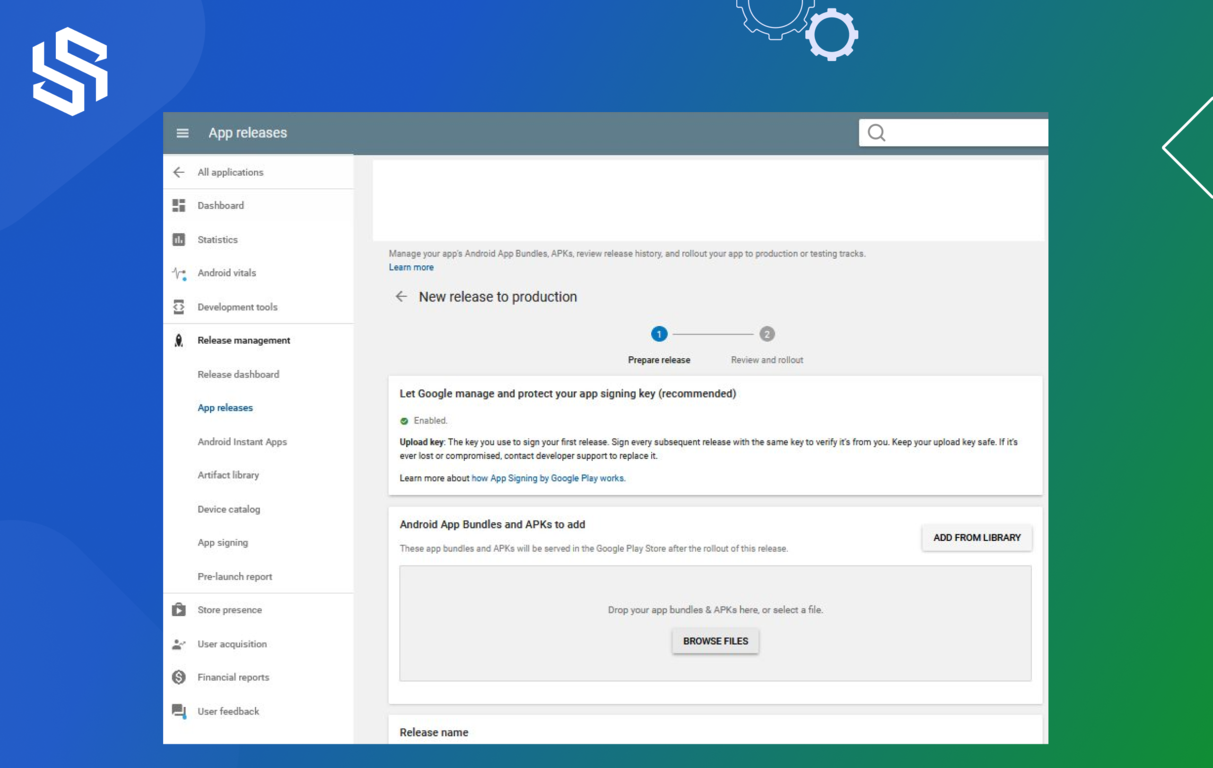Screen dimensions: 1213x768
Task: Click the app bundle drop zone text
Action: [x=715, y=610]
